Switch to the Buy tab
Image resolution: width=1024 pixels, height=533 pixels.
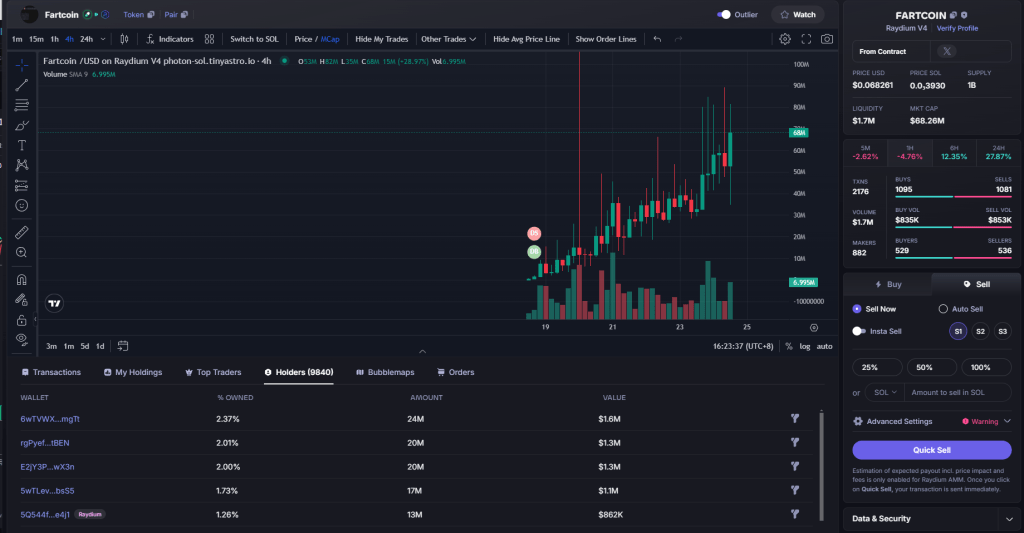(x=887, y=284)
